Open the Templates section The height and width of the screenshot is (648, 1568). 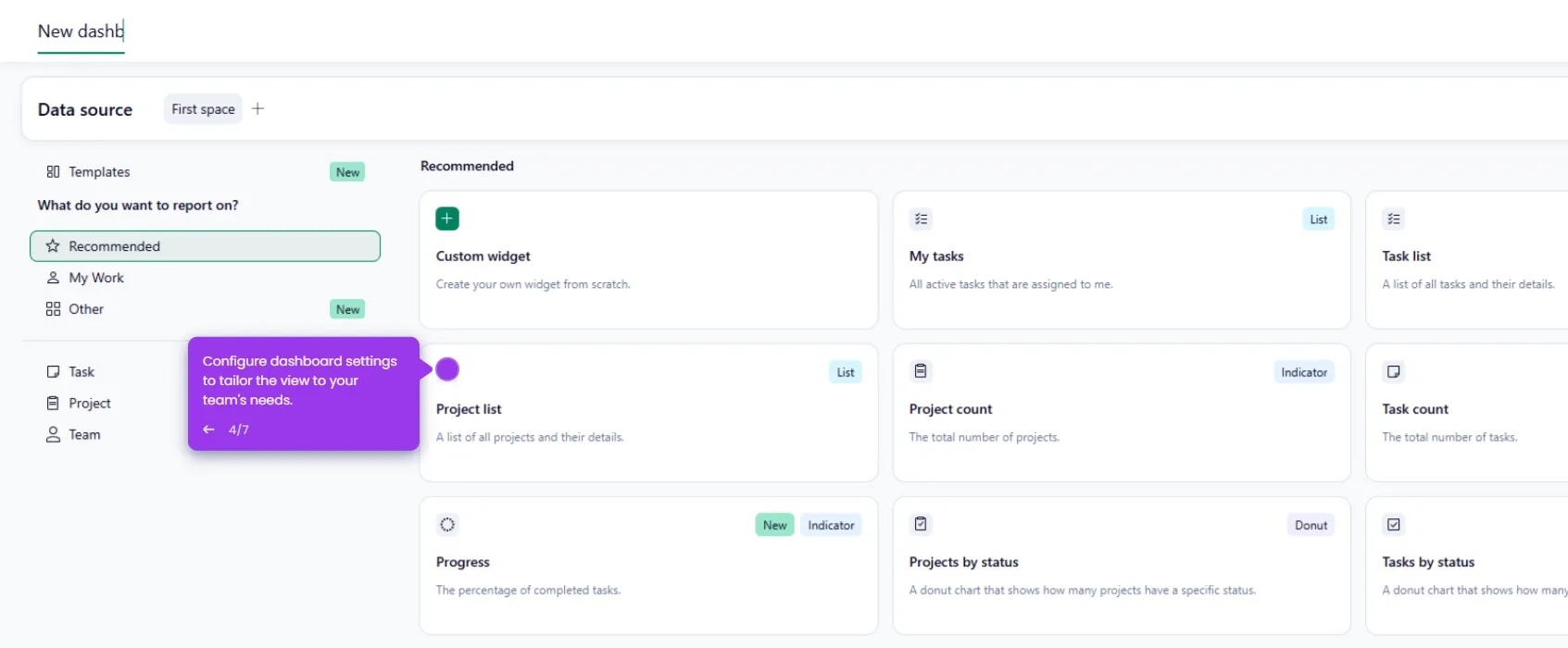(x=205, y=172)
